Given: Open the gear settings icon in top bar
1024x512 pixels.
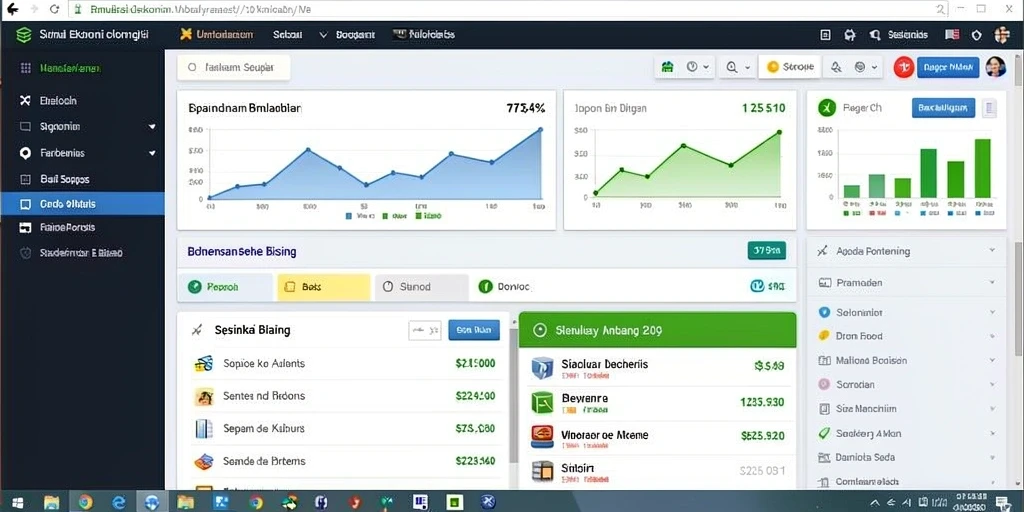Looking at the screenshot, I should 850,35.
